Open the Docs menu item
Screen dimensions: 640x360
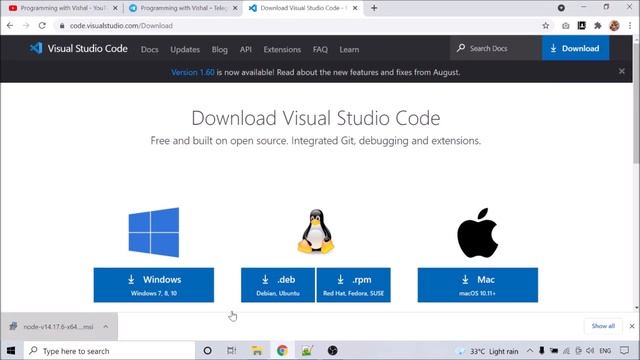click(x=149, y=49)
